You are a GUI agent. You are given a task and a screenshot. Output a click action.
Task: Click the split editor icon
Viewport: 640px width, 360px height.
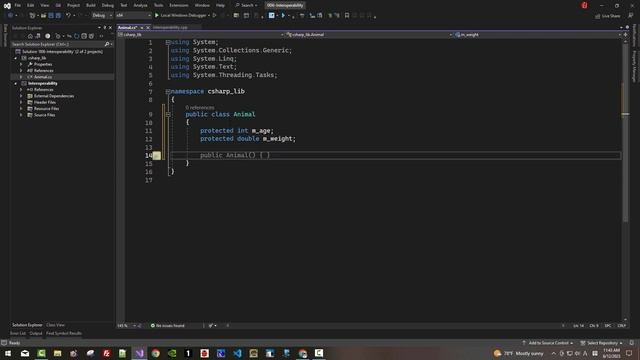625,35
